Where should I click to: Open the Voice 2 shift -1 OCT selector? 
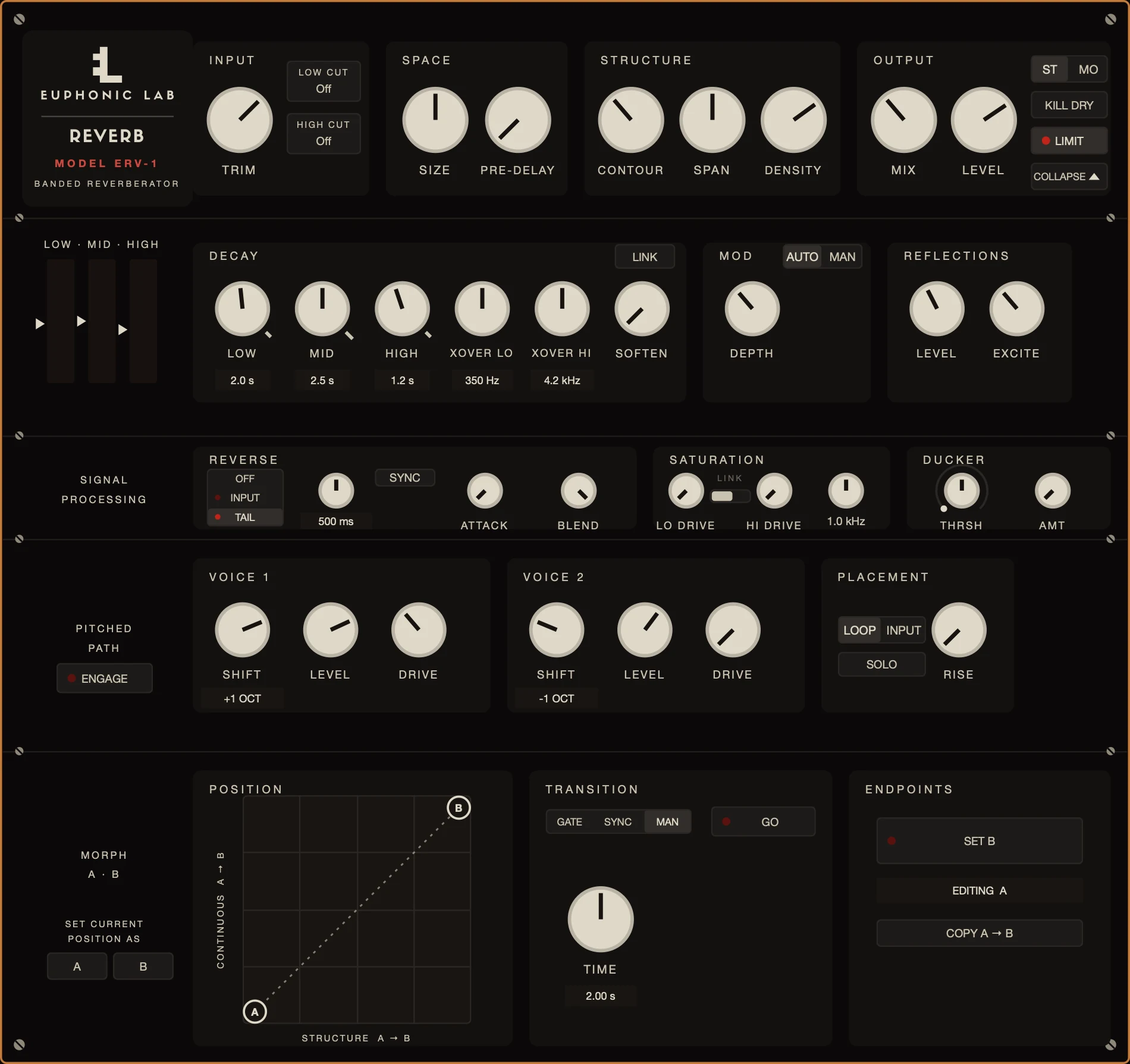556,698
